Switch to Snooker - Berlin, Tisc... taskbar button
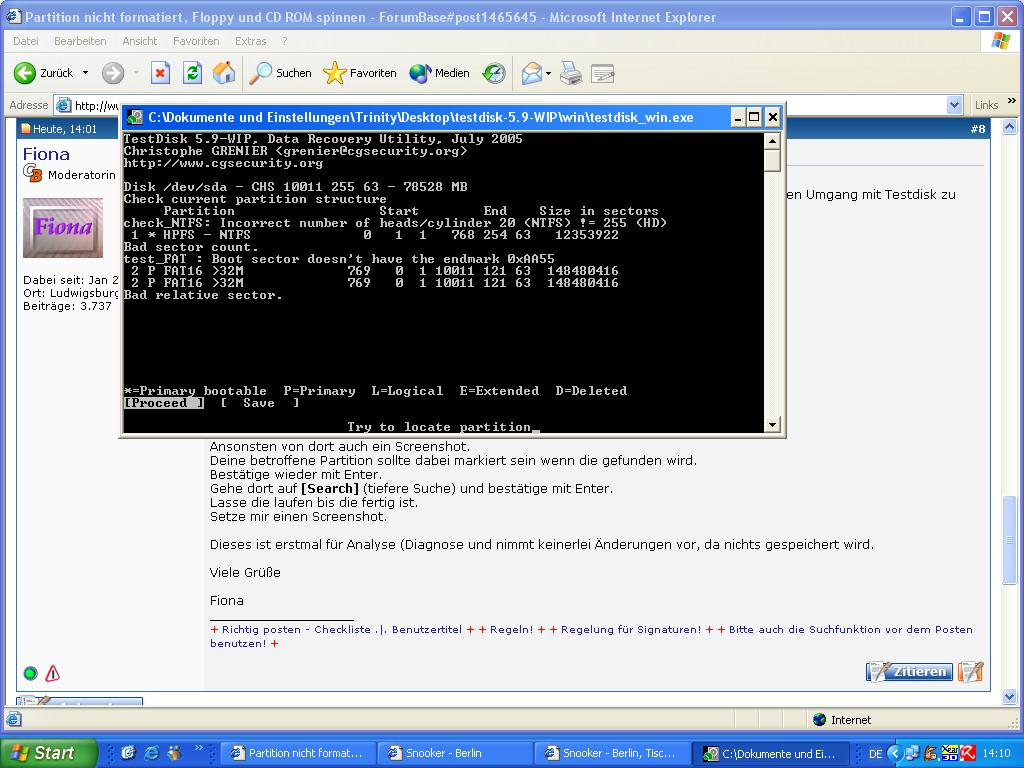Screen dimensions: 1024x768 tap(613, 753)
